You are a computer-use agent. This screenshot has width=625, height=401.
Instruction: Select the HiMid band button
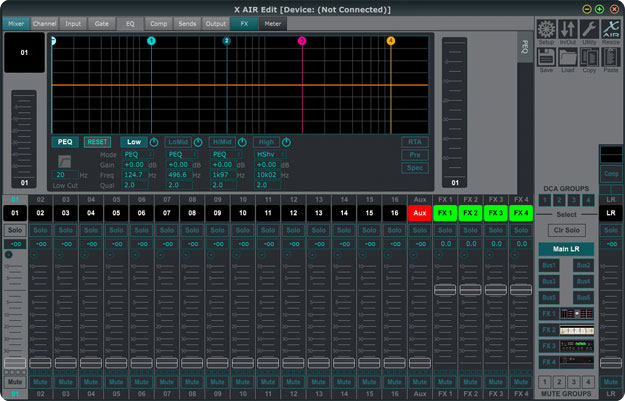pyautogui.click(x=222, y=142)
